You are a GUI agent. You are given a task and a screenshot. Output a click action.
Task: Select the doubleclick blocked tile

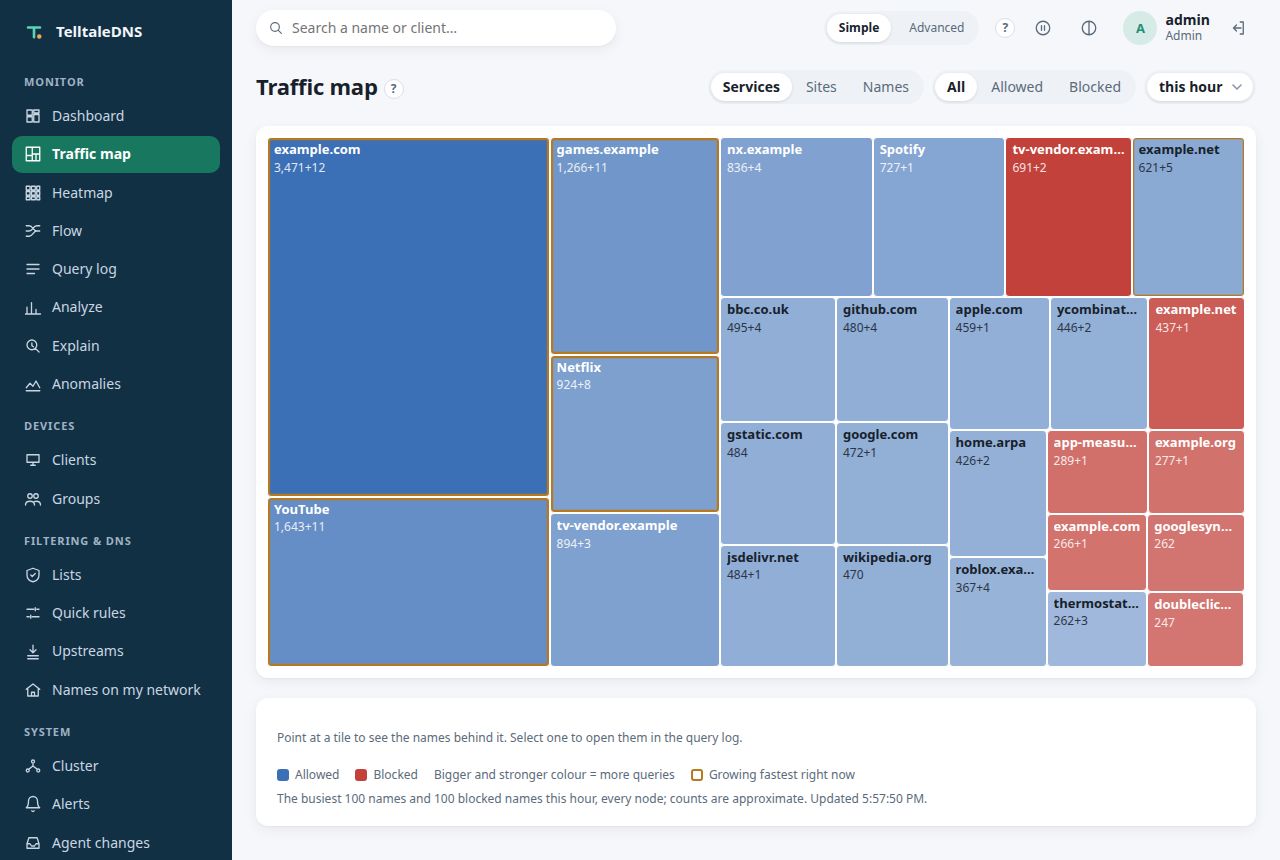pyautogui.click(x=1196, y=629)
